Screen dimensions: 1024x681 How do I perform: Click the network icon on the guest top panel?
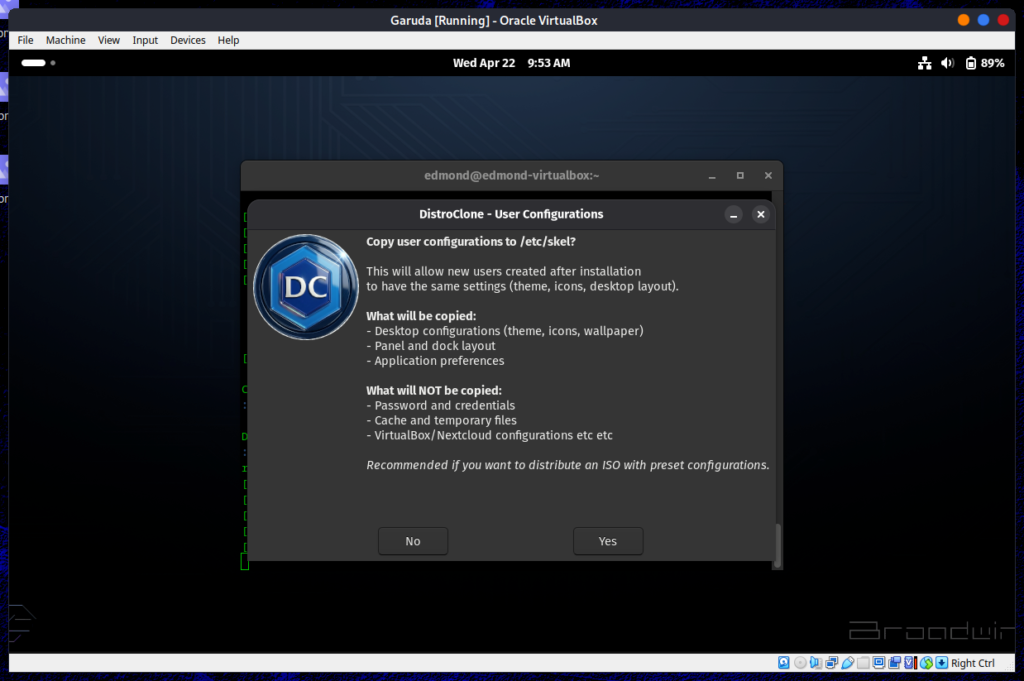pyautogui.click(x=924, y=62)
